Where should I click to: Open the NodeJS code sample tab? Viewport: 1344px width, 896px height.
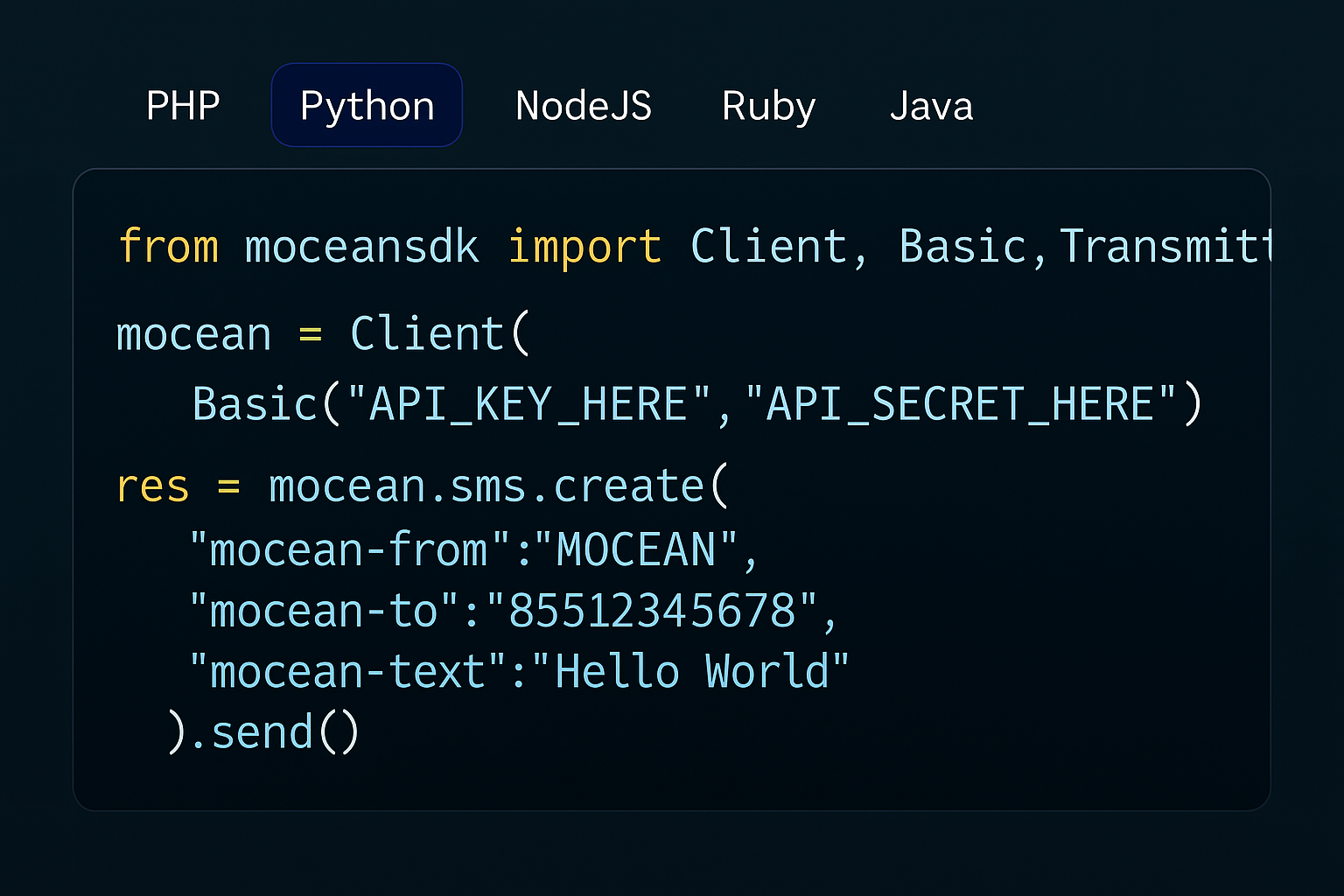tap(584, 106)
